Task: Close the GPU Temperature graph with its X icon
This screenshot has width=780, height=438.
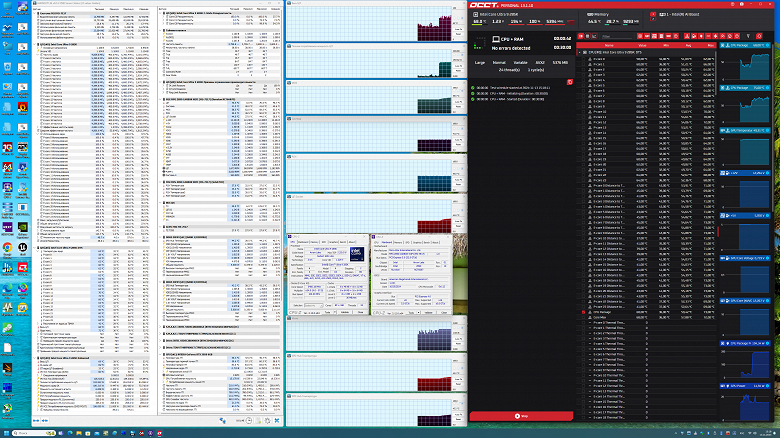Action: point(723,130)
